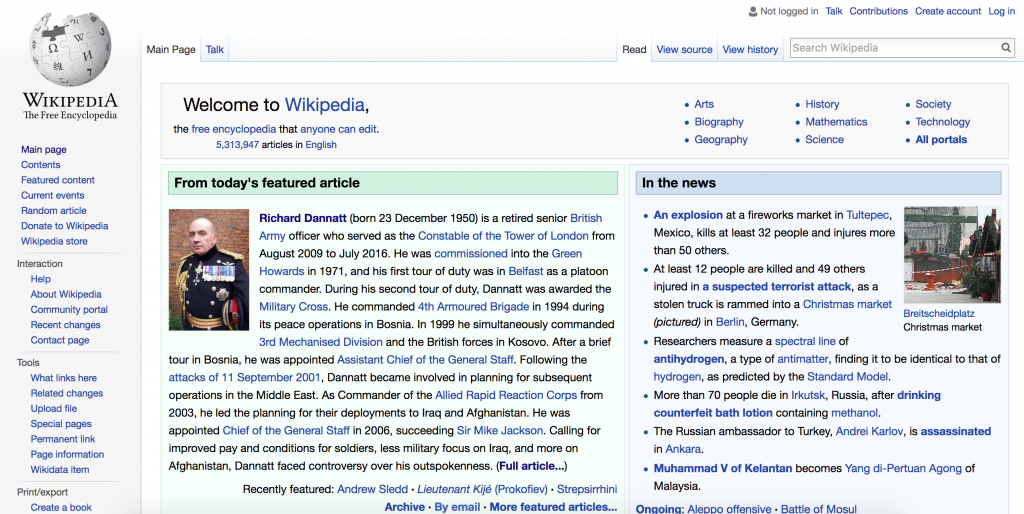Image resolution: width=1024 pixels, height=514 pixels.
Task: Open Contact page
Action: pos(60,340)
